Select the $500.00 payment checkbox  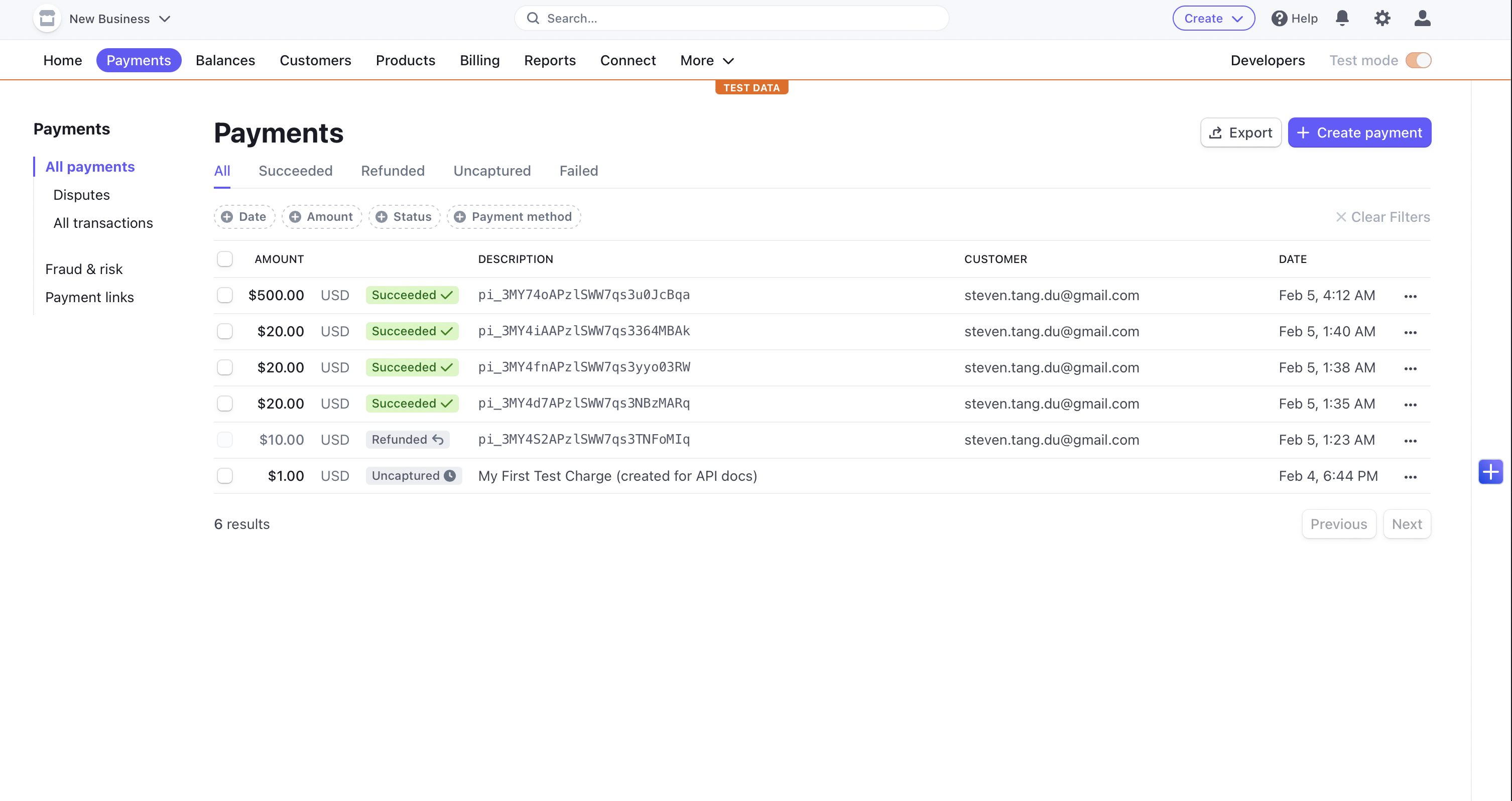coord(225,295)
